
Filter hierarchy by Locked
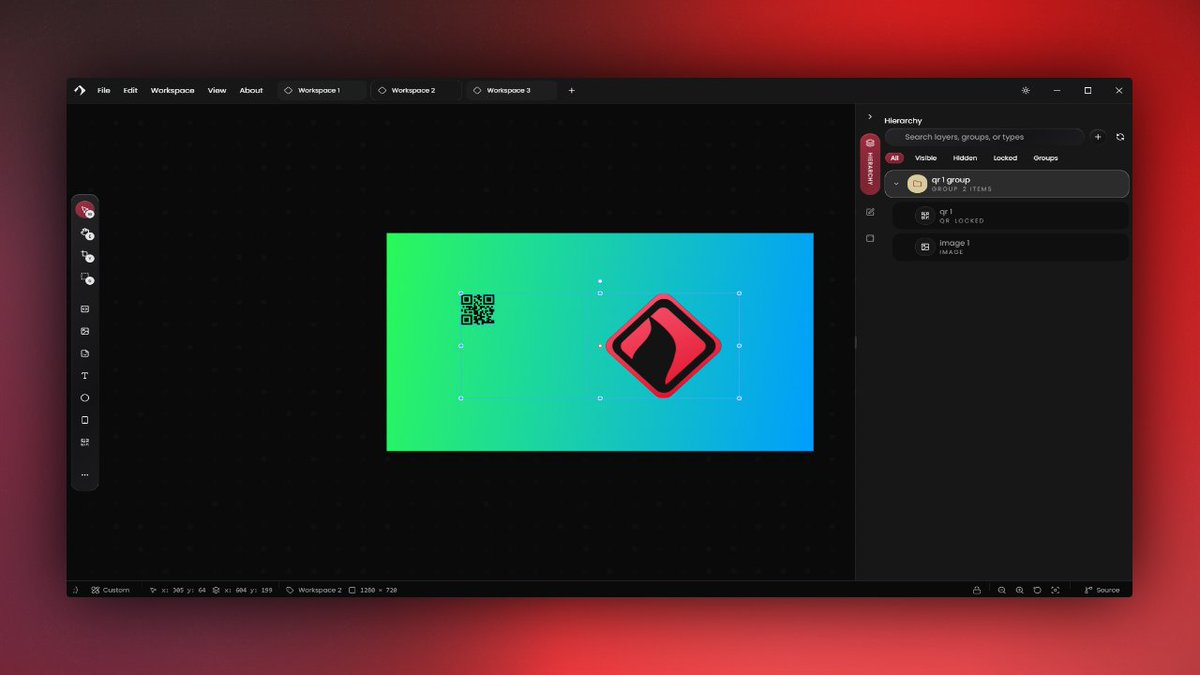click(x=1005, y=158)
